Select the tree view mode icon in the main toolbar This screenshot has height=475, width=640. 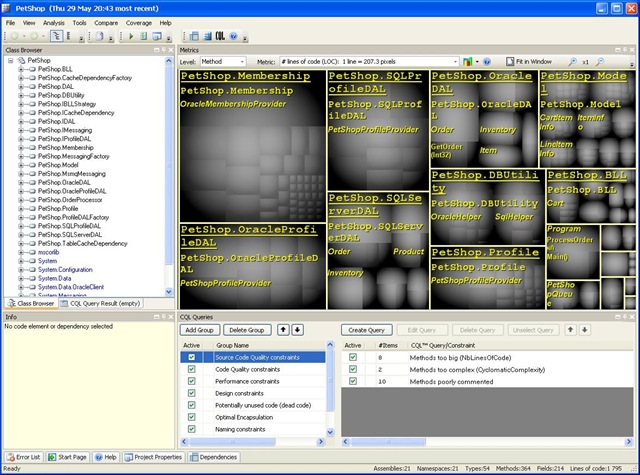click(x=56, y=36)
